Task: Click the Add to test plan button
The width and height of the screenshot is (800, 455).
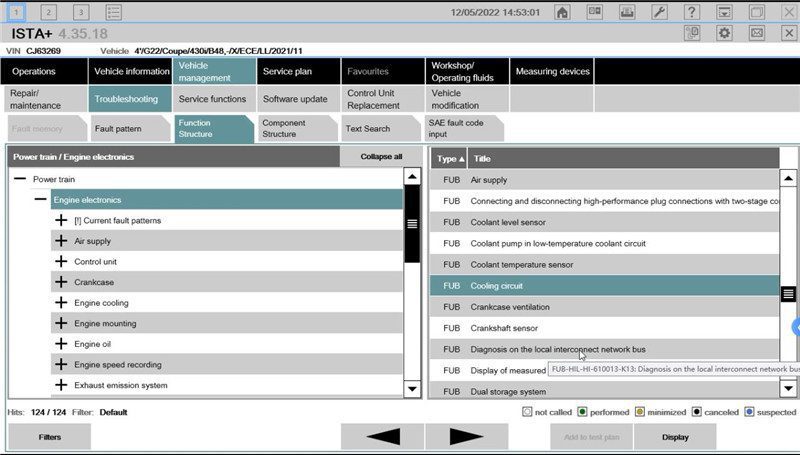Action: coord(591,437)
